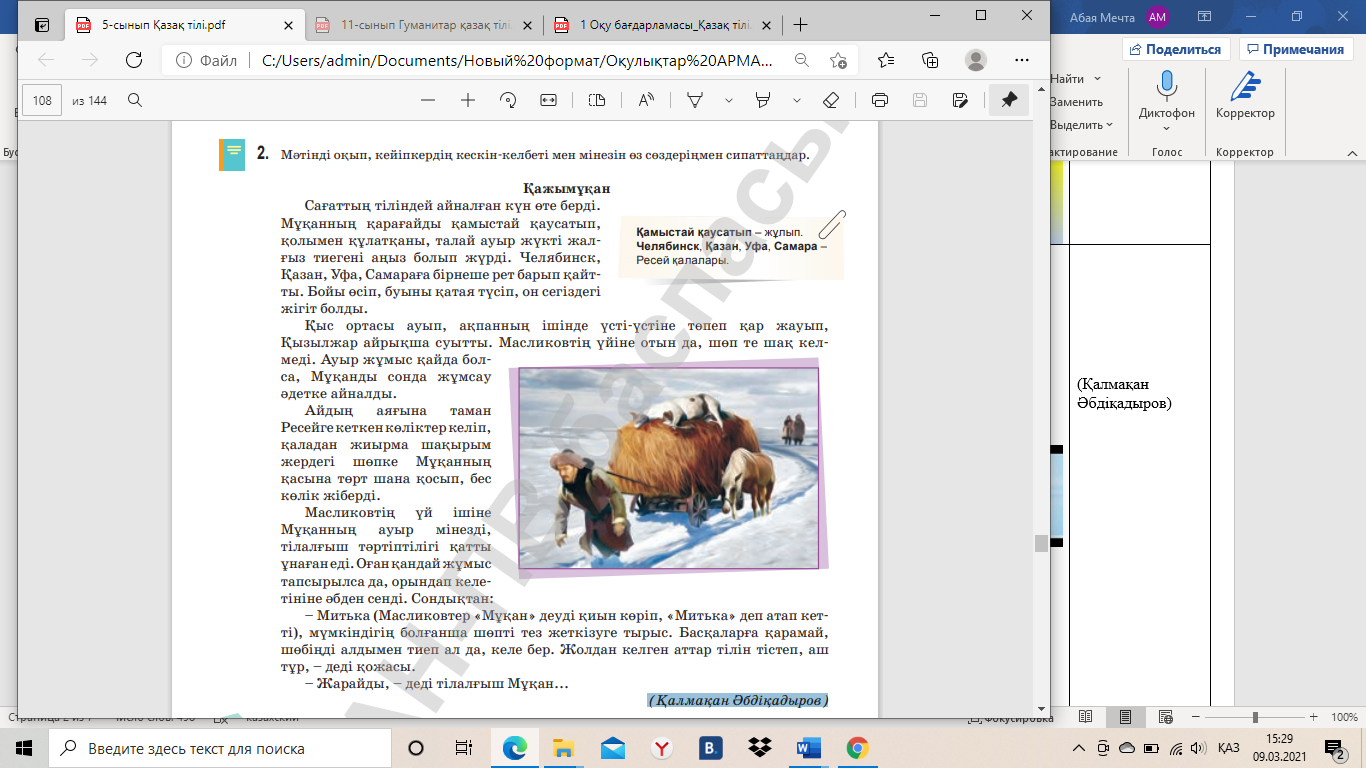Select the PDF Erase tool
Screen dimensions: 1366x768
point(830,100)
